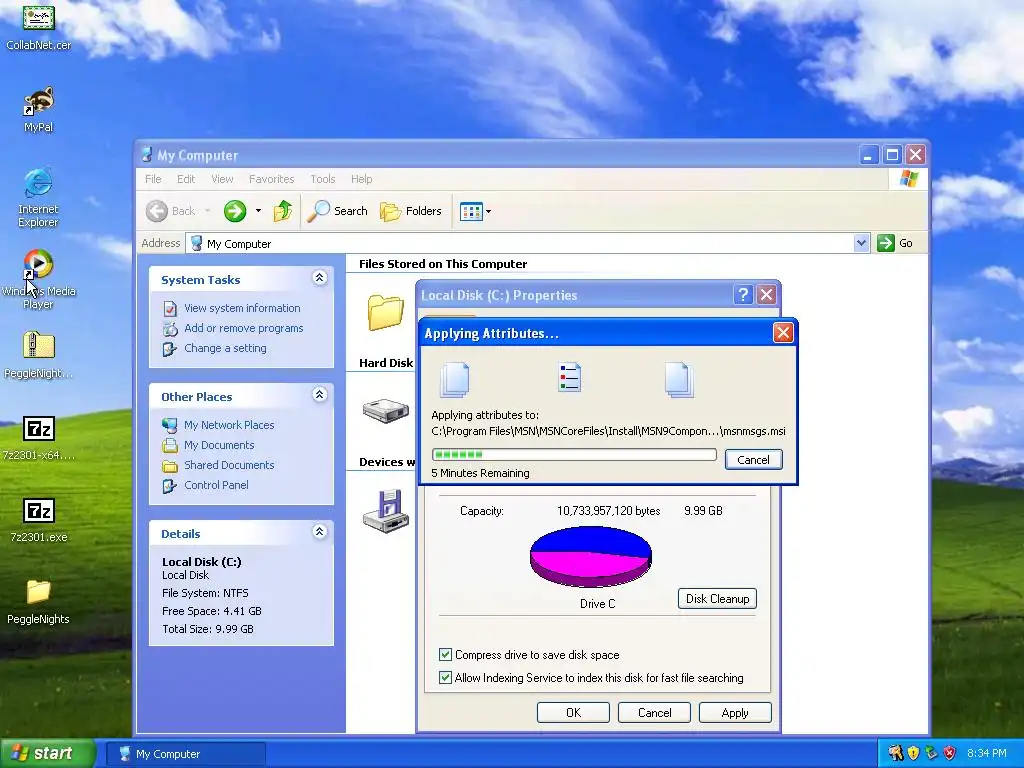Click the Disk Cleanup button

click(x=717, y=599)
